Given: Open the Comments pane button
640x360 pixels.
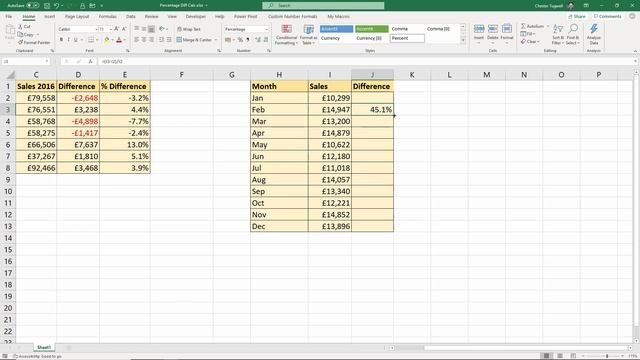Looking at the screenshot, I should [x=607, y=16].
